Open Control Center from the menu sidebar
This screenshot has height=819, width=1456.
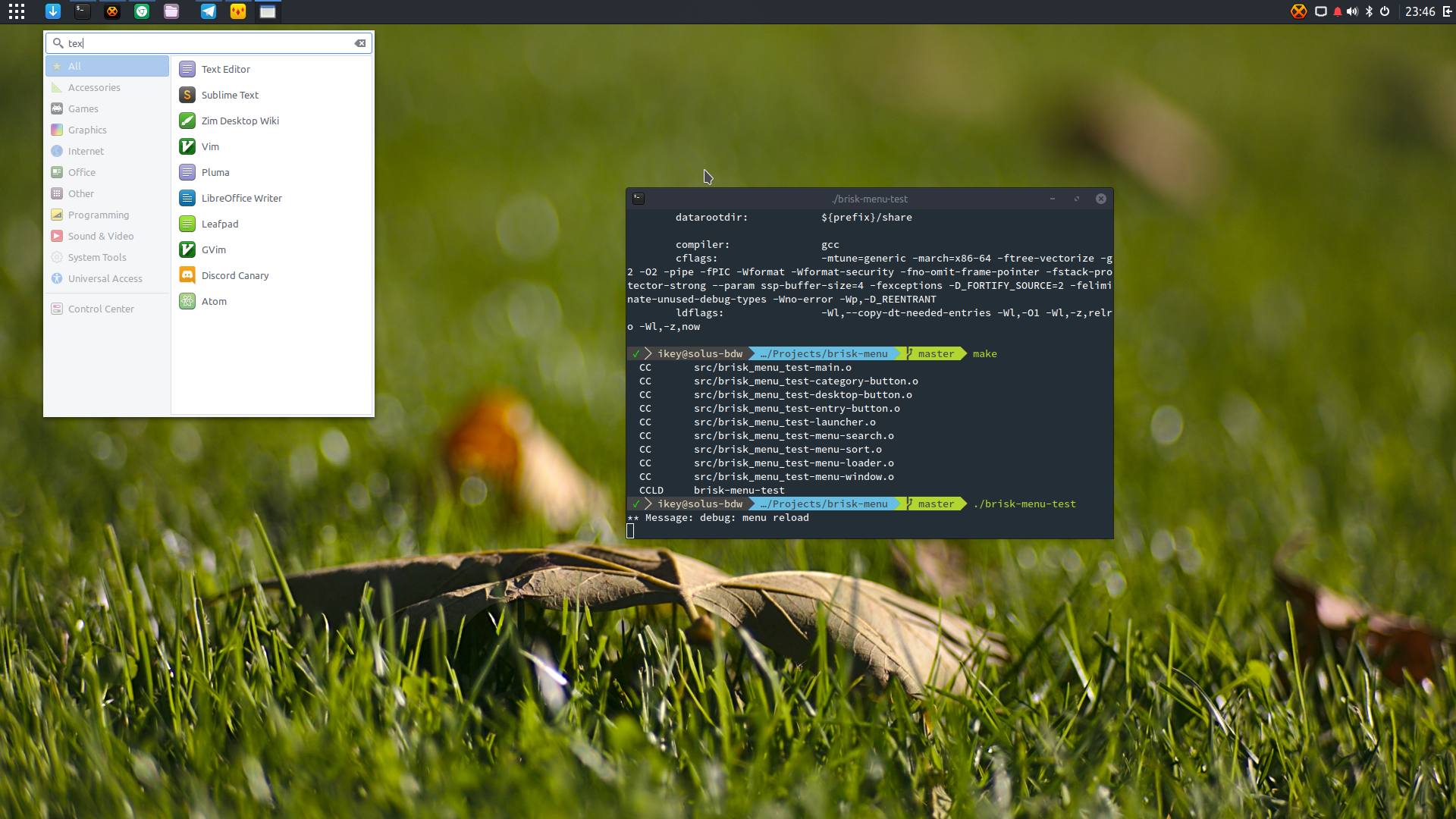[107, 309]
